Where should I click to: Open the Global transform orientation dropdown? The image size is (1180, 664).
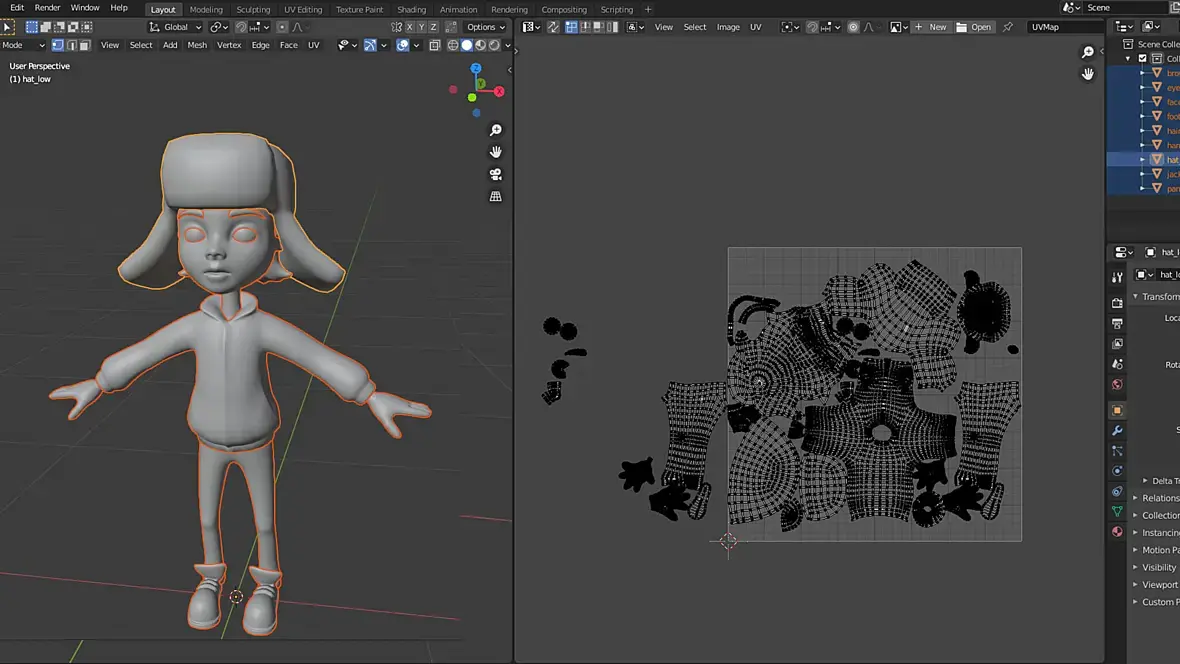[x=175, y=27]
